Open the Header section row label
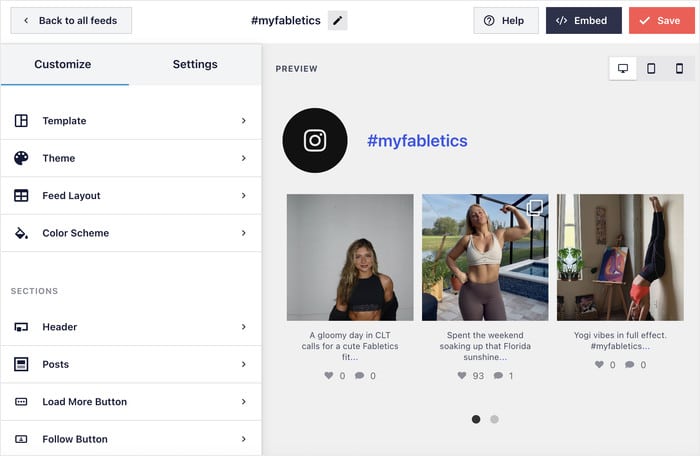Image resolution: width=700 pixels, height=456 pixels. click(60, 327)
